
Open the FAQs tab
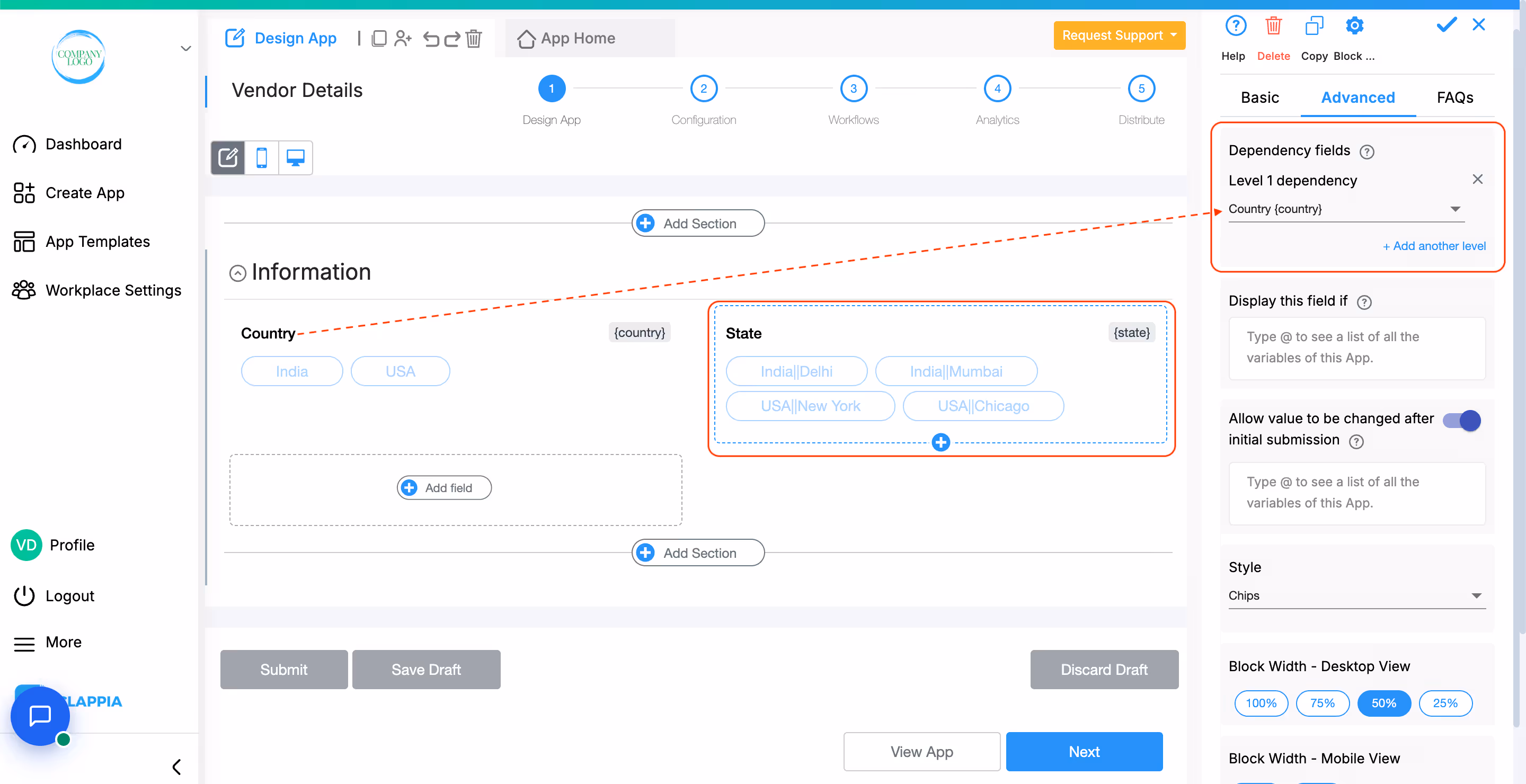point(1454,97)
